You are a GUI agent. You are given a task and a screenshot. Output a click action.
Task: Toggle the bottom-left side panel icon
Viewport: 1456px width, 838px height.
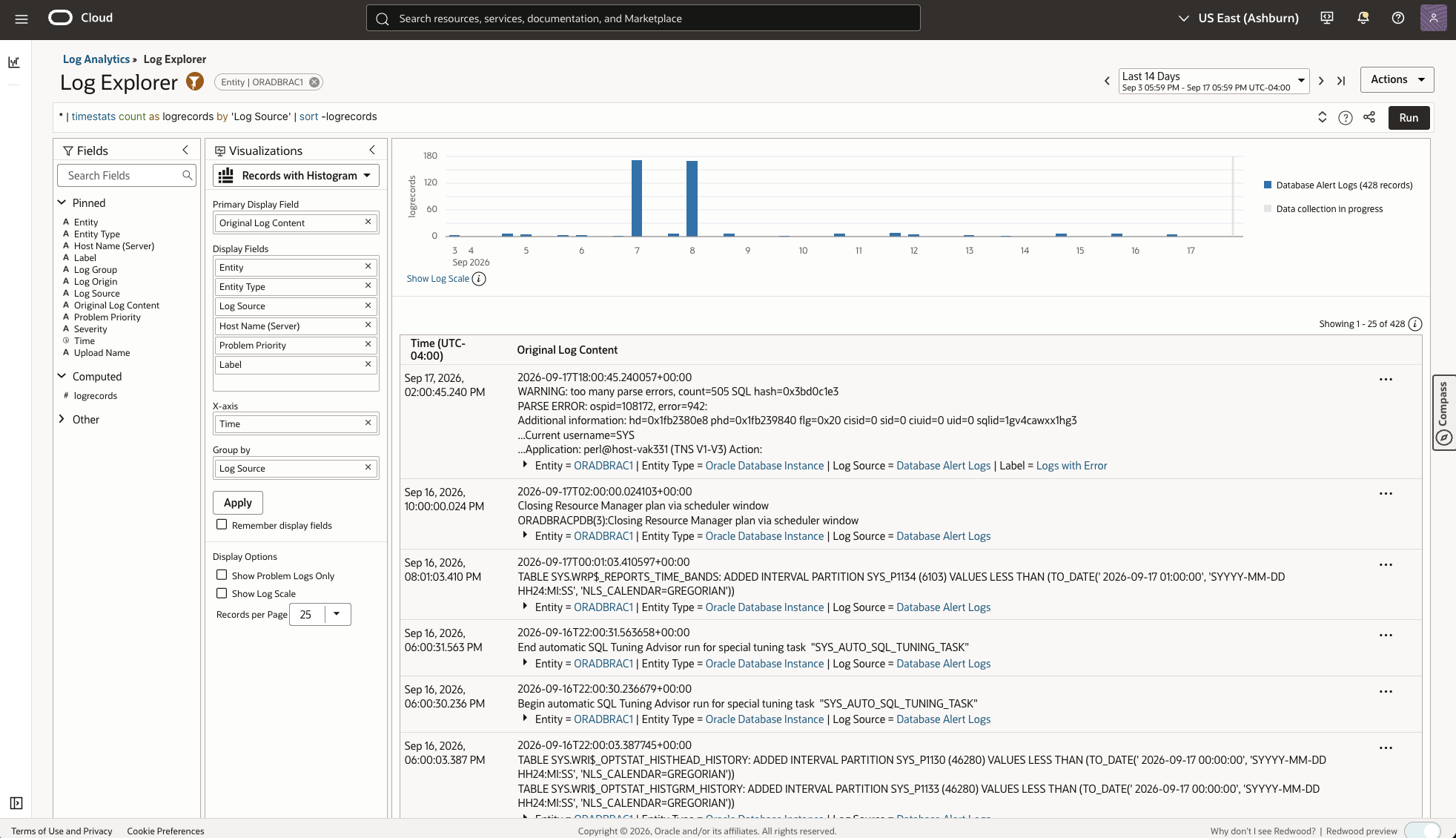(16, 803)
